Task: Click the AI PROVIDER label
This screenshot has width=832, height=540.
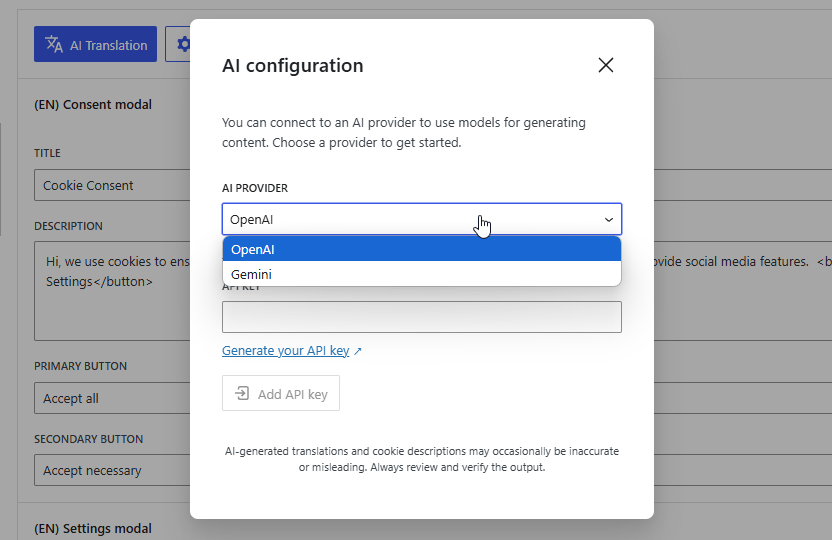Action: pos(255,188)
